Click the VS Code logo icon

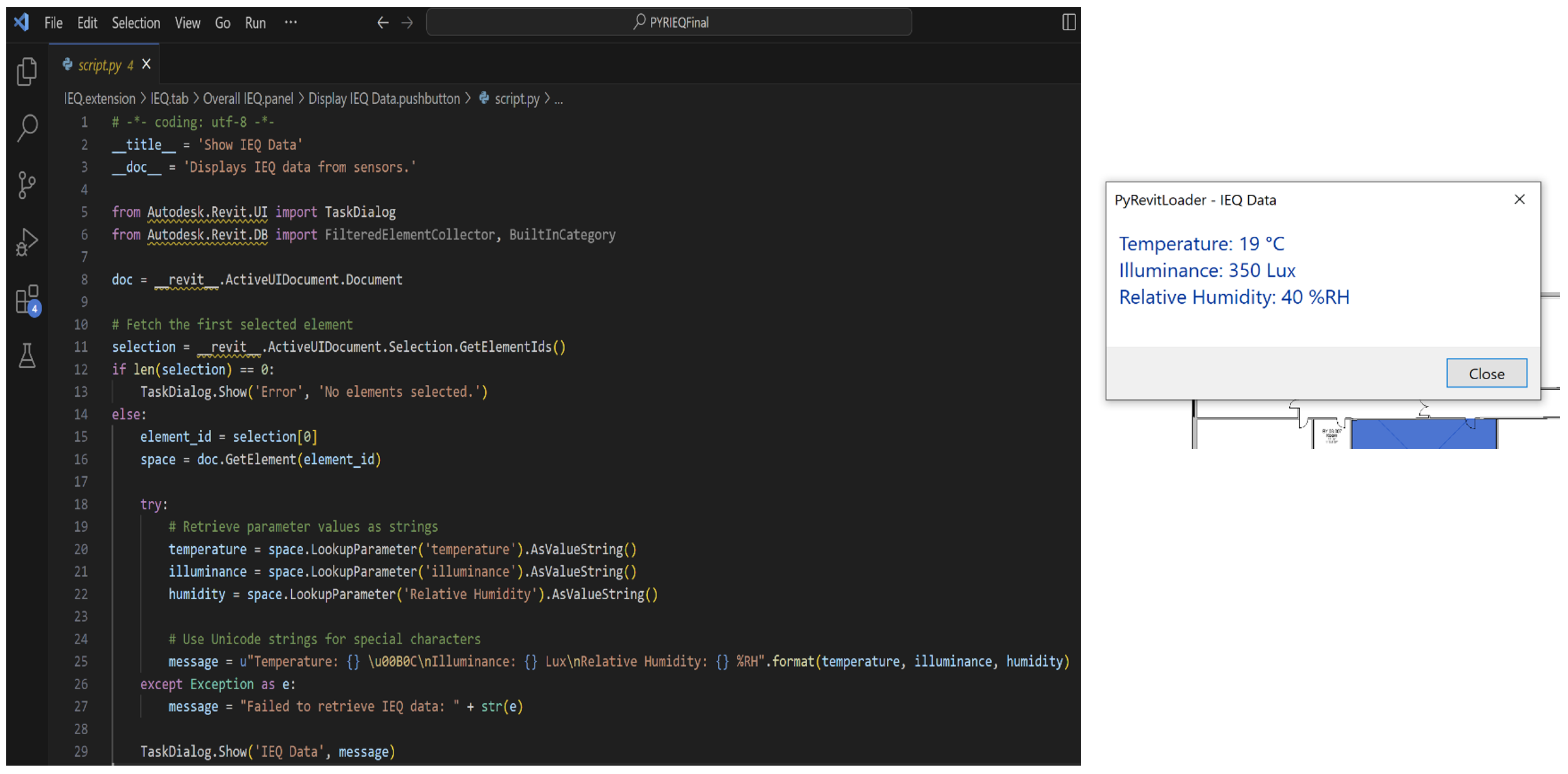coord(22,22)
